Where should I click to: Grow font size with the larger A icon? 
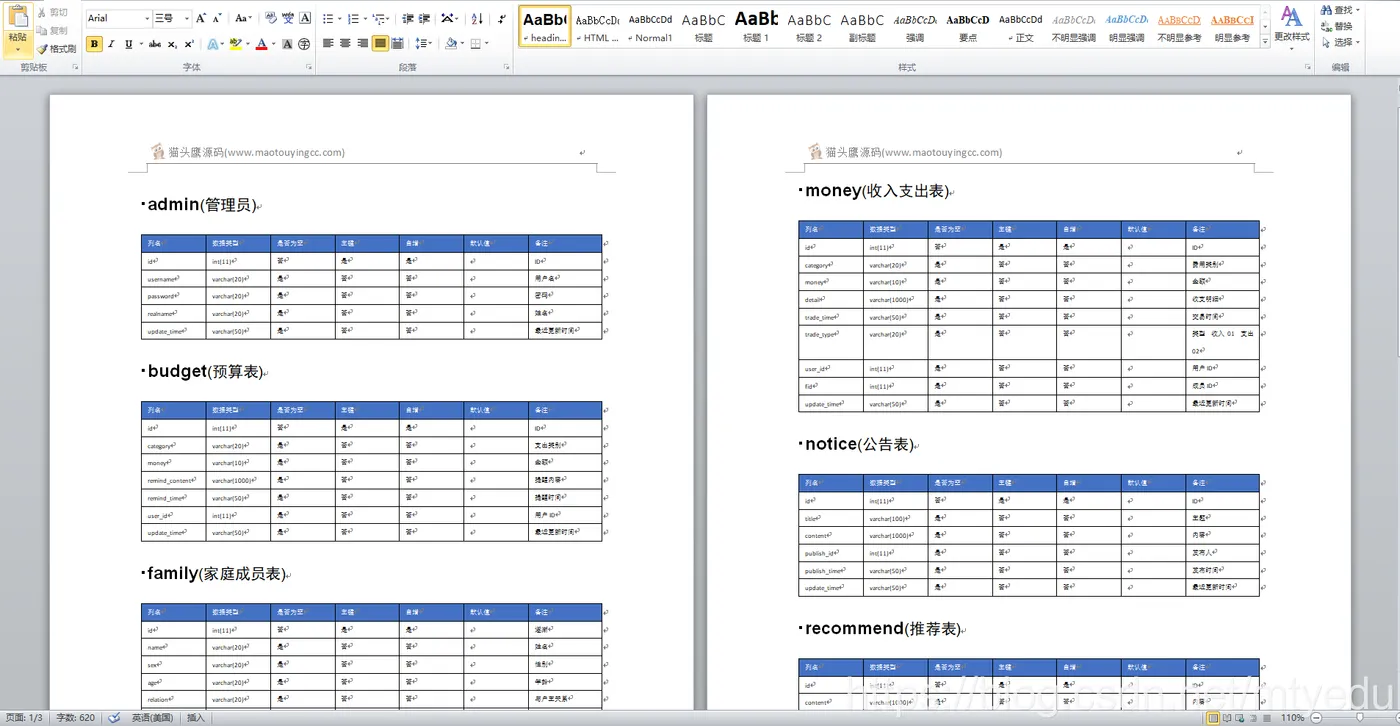201,18
